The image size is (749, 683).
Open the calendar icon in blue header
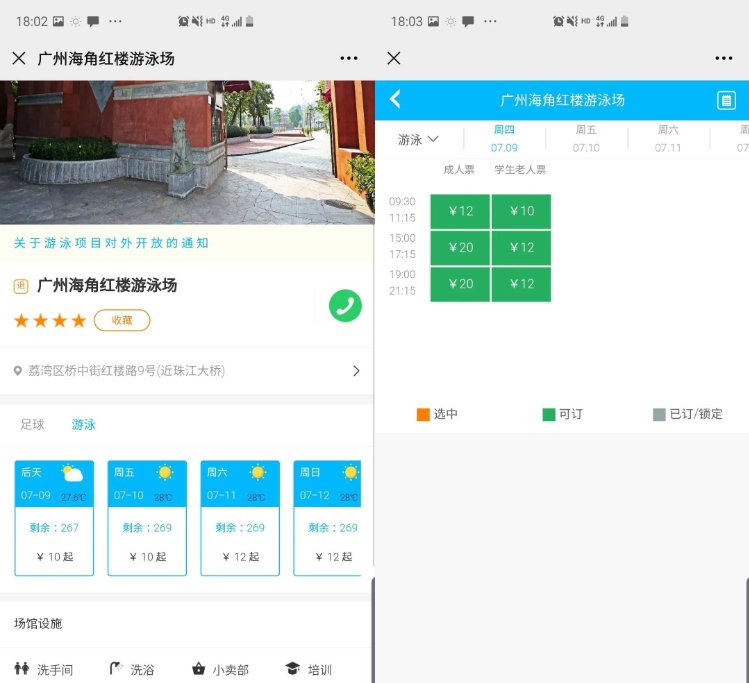726,100
